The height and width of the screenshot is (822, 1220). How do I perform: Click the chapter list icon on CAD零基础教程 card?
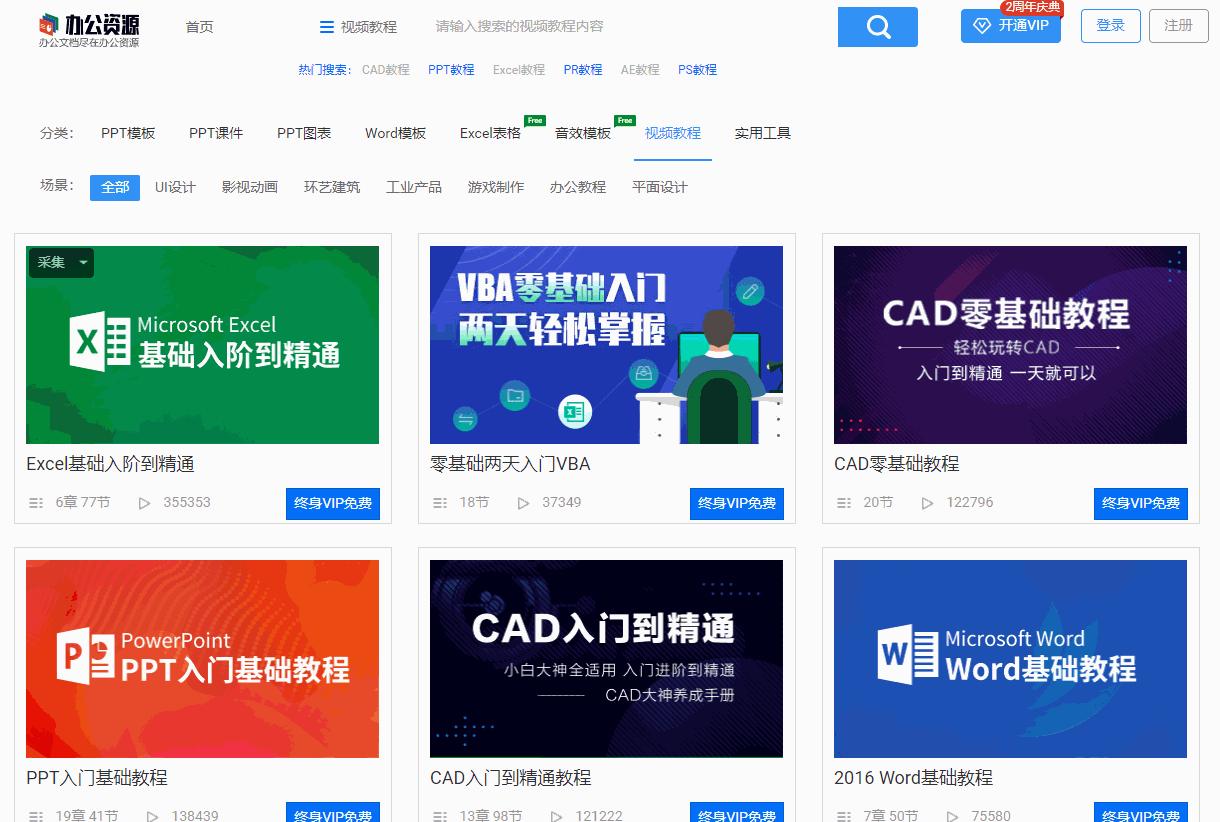[x=844, y=503]
